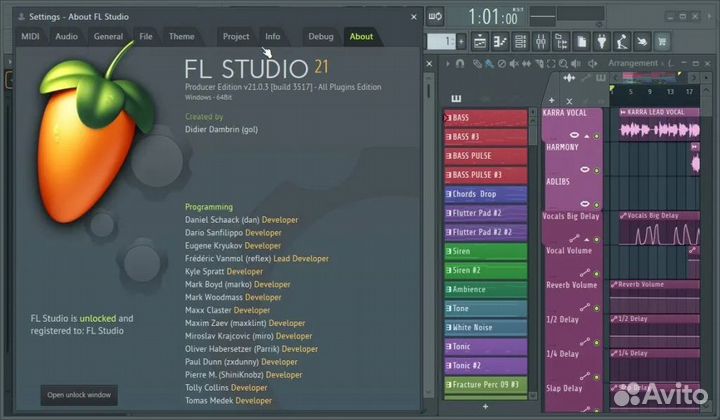Switch to the MIDI settings tab
720x420 pixels.
[x=30, y=36]
